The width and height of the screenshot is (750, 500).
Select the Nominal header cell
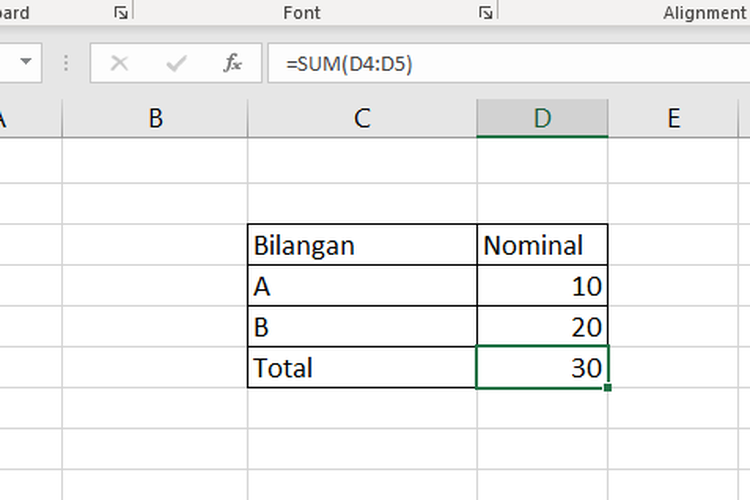tap(542, 244)
